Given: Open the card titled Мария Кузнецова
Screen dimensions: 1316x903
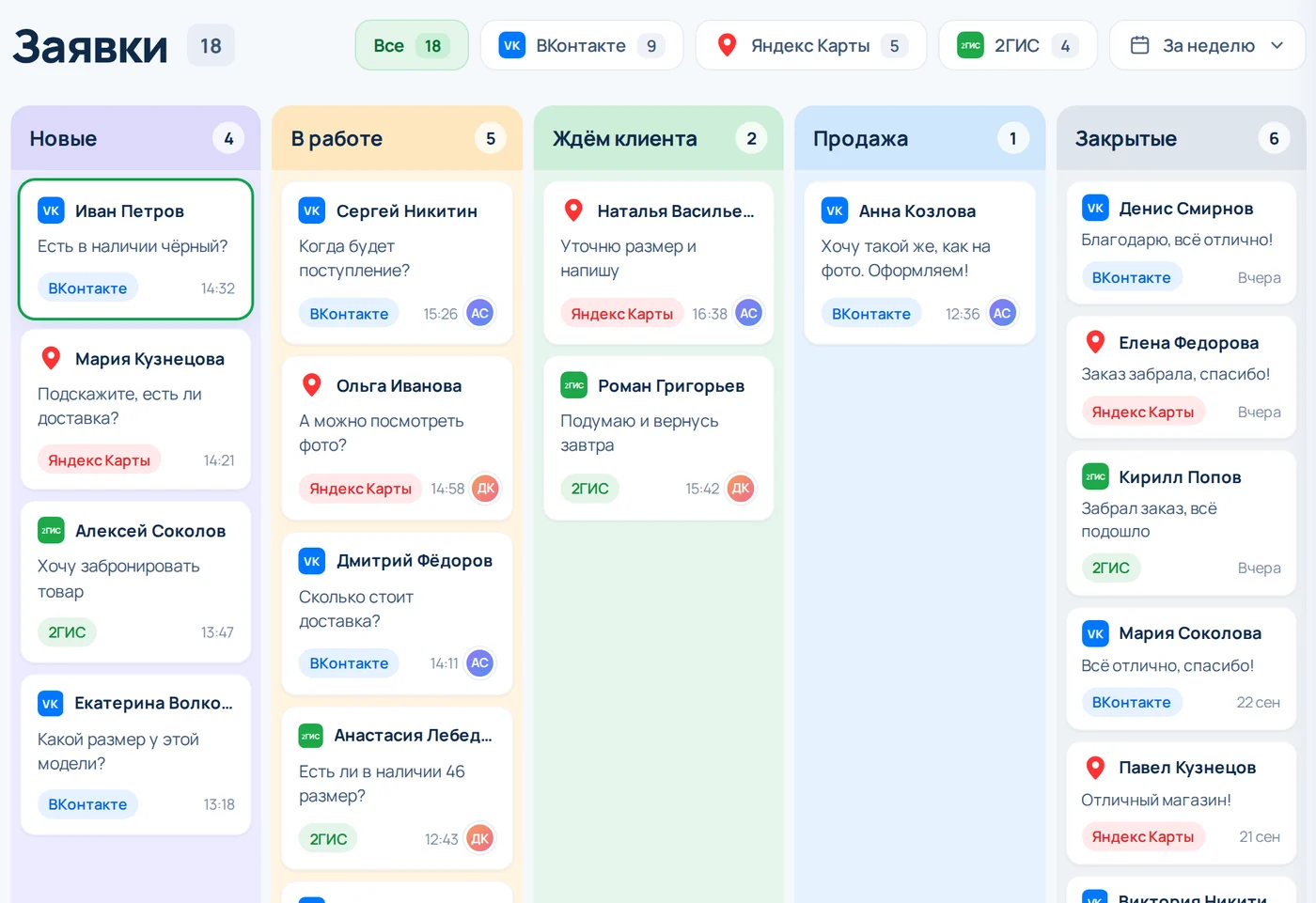Looking at the screenshot, I should pyautogui.click(x=136, y=409).
